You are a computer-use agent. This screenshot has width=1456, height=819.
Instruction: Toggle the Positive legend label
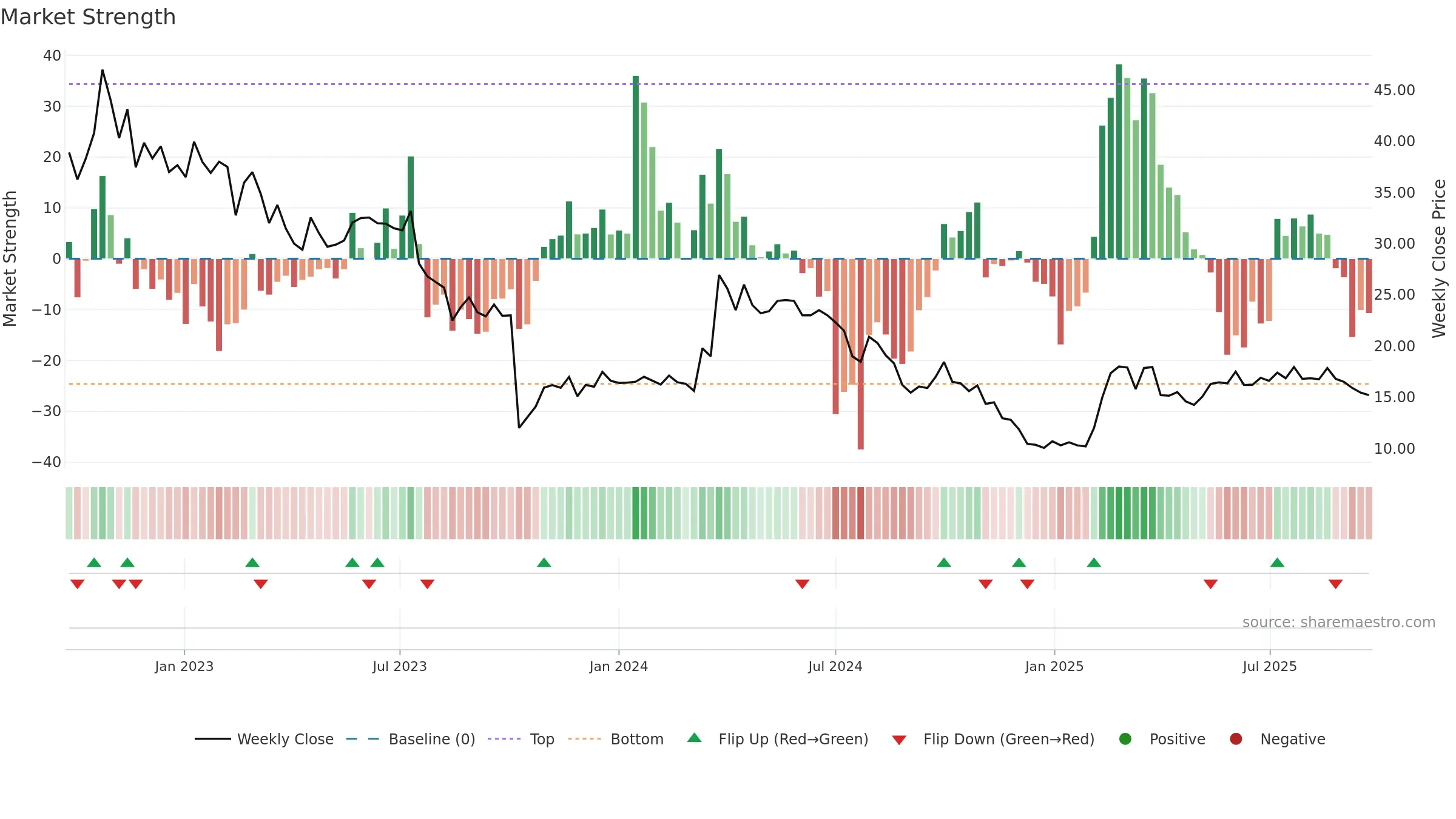(x=1178, y=739)
